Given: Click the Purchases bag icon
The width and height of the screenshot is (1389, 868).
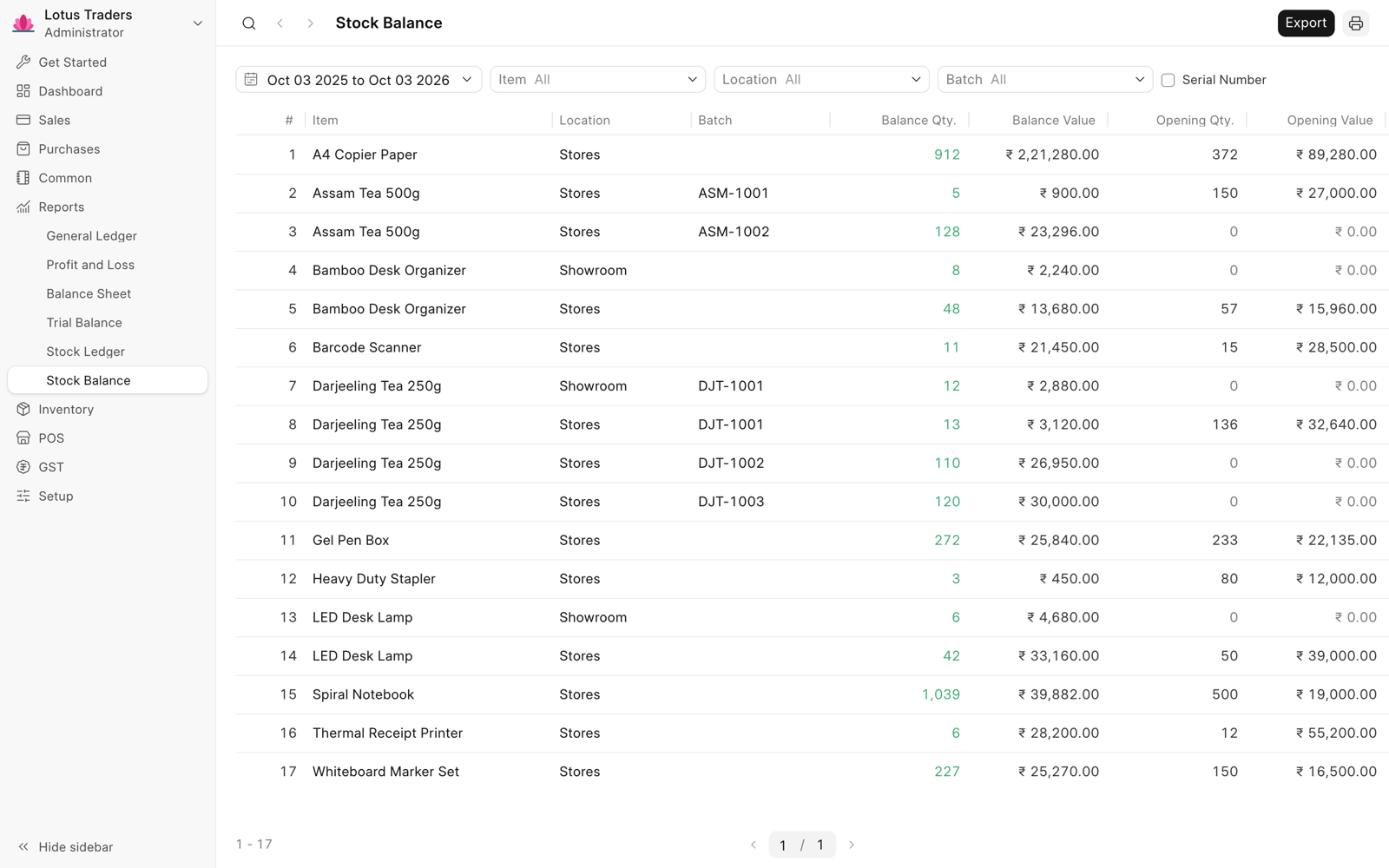Looking at the screenshot, I should tap(23, 149).
